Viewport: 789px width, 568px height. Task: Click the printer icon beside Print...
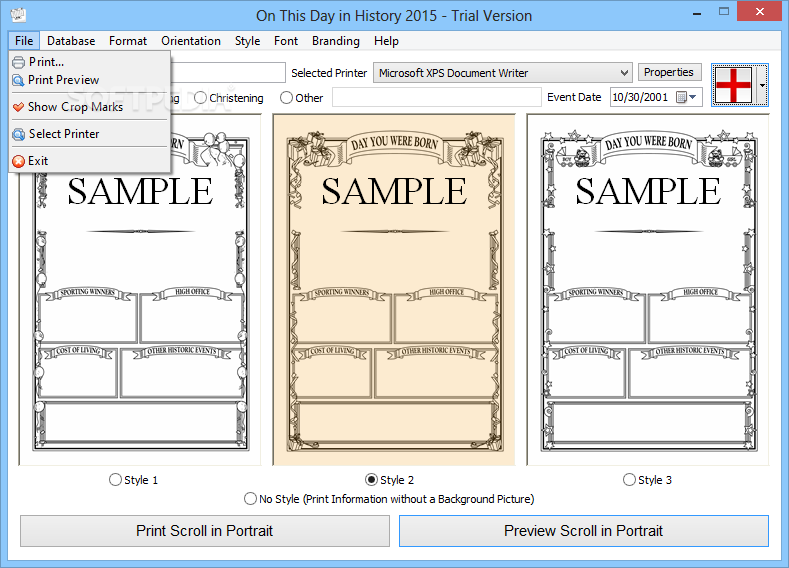tap(19, 62)
